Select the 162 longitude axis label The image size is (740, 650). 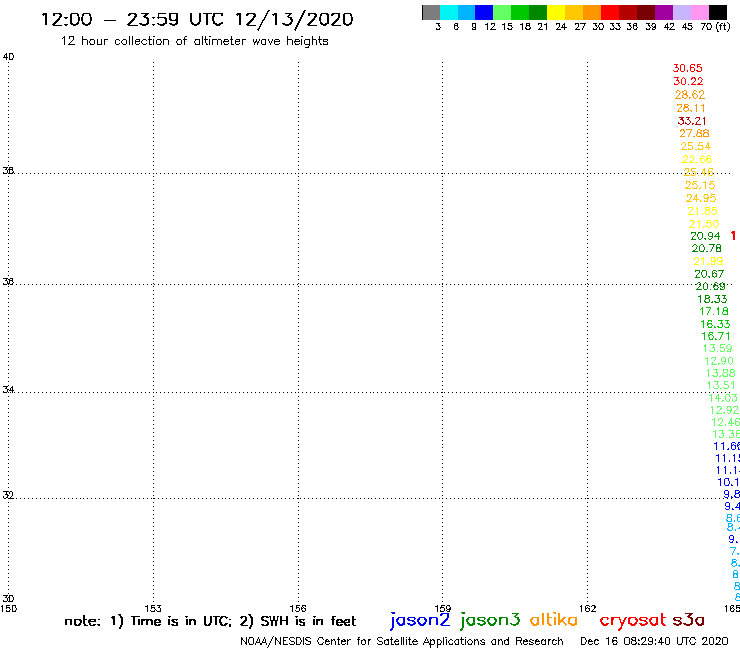point(588,608)
